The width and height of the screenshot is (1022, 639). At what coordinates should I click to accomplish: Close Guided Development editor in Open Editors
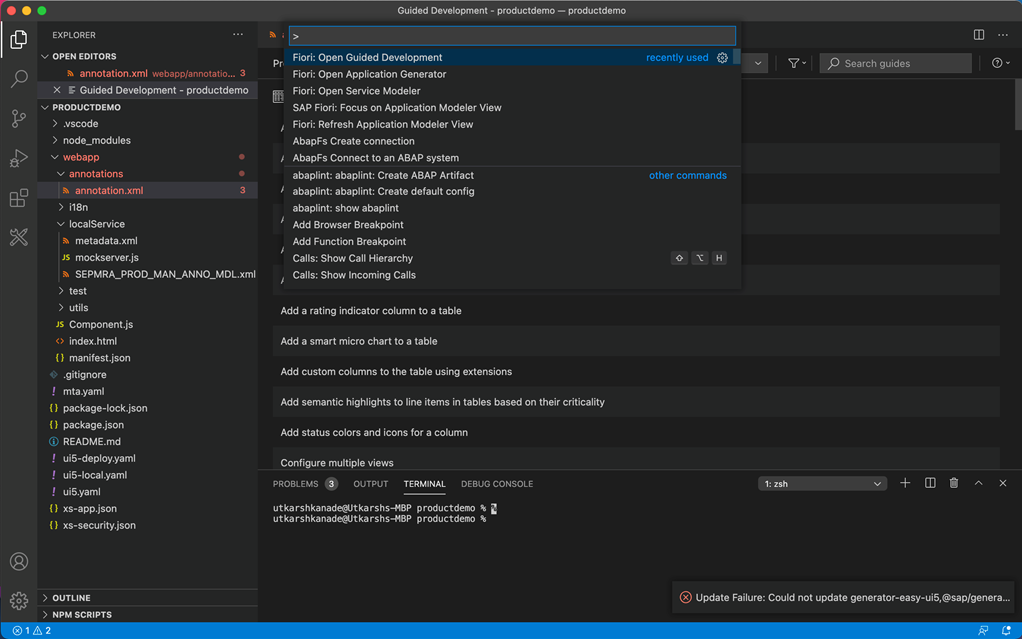[57, 90]
